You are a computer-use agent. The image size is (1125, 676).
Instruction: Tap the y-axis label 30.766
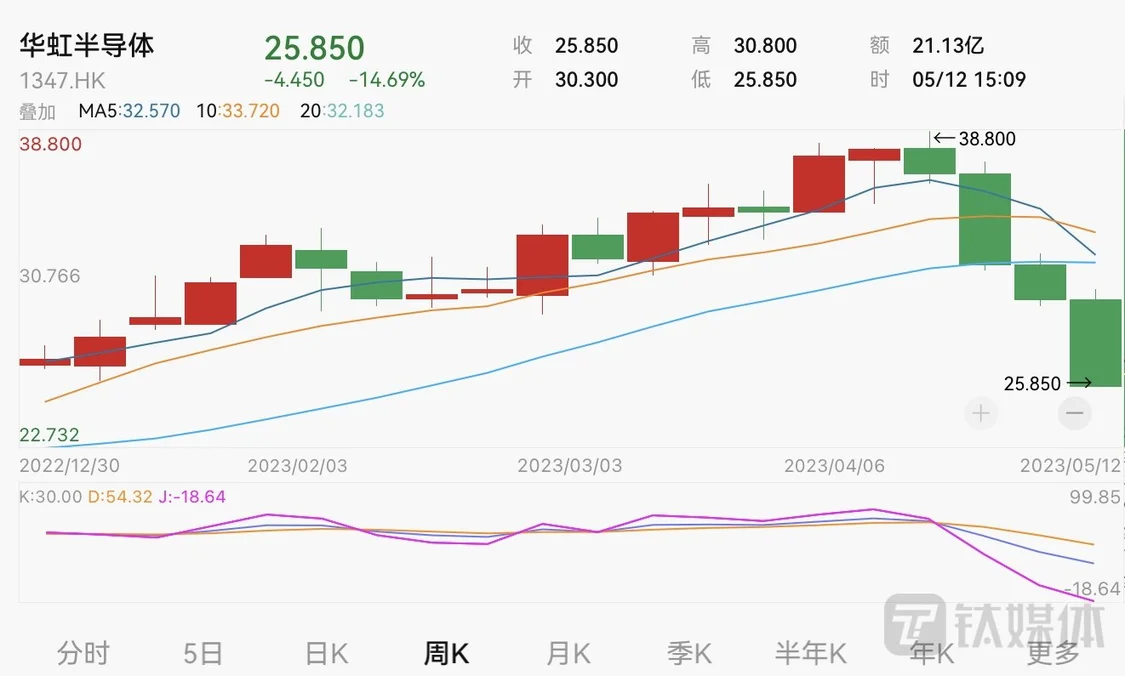[x=50, y=276]
